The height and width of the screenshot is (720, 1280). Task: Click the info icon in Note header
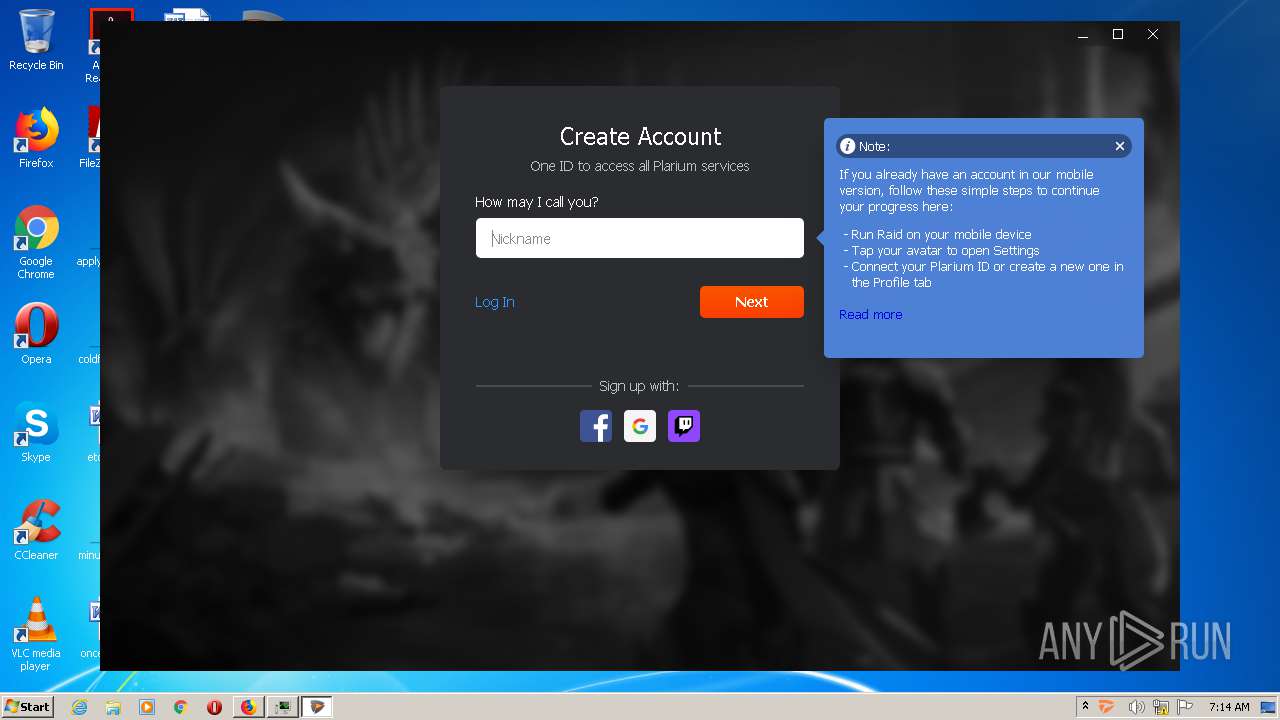(848, 146)
